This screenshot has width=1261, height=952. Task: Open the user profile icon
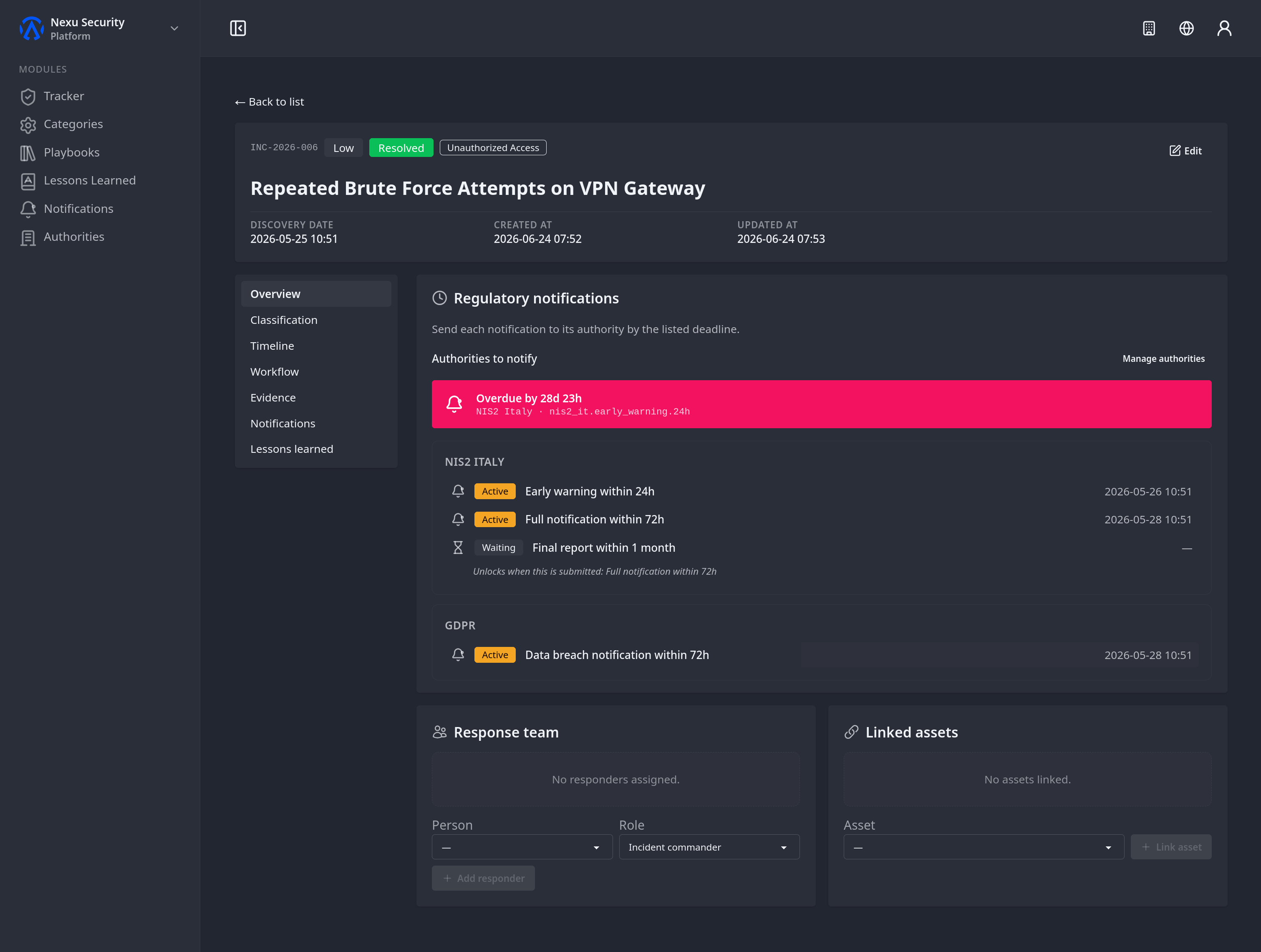pos(1224,28)
